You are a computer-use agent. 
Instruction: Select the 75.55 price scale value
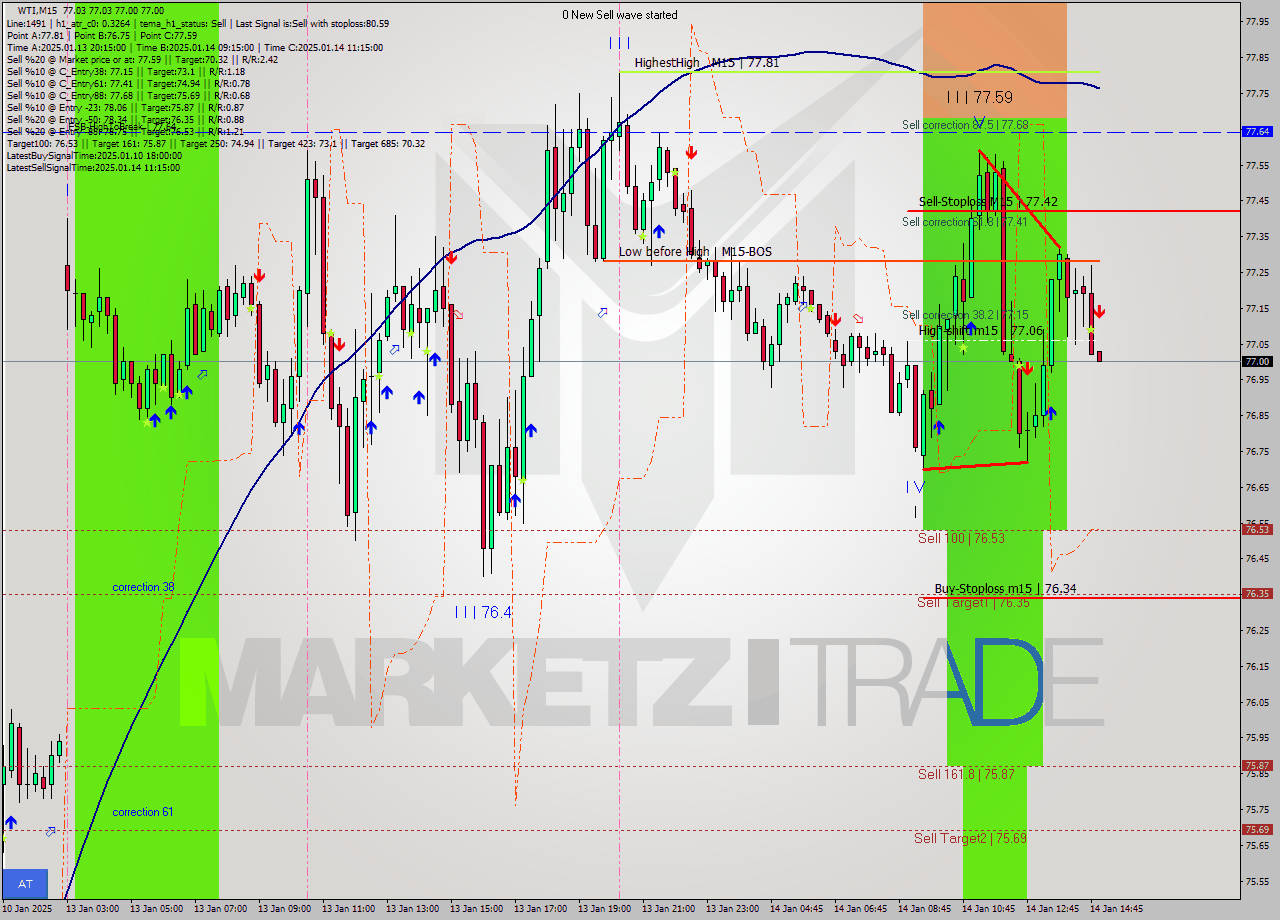tap(1256, 881)
